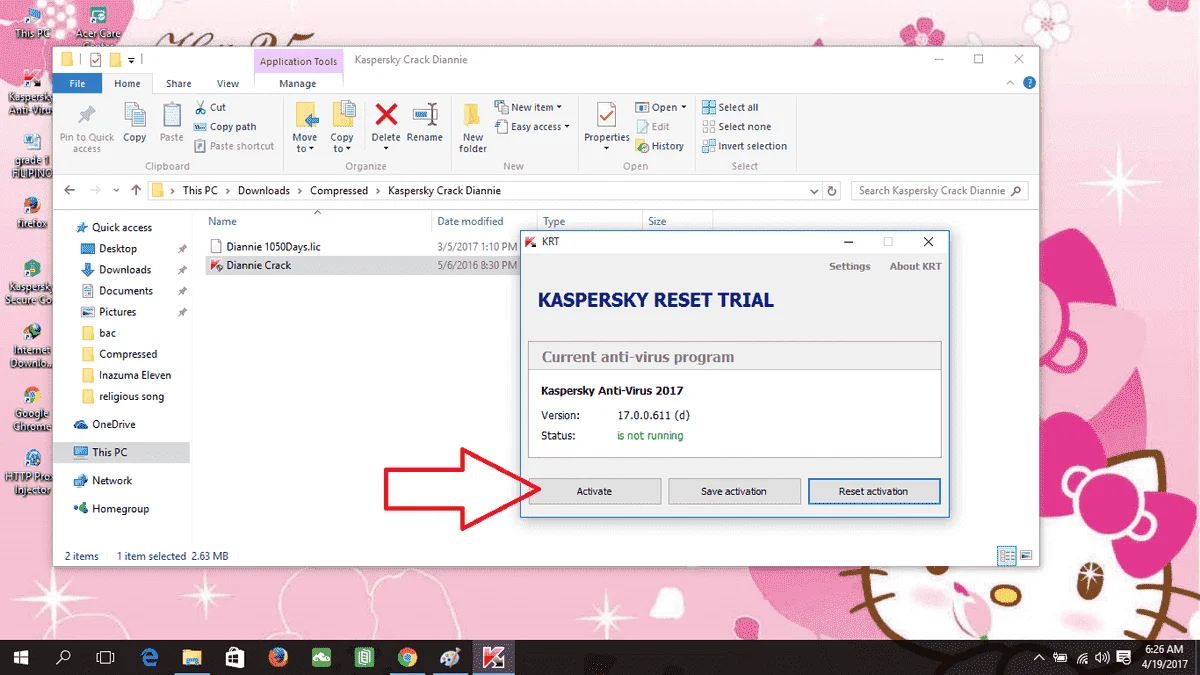The height and width of the screenshot is (675, 1200).
Task: Switch Explorer to Details view
Action: (1007, 556)
